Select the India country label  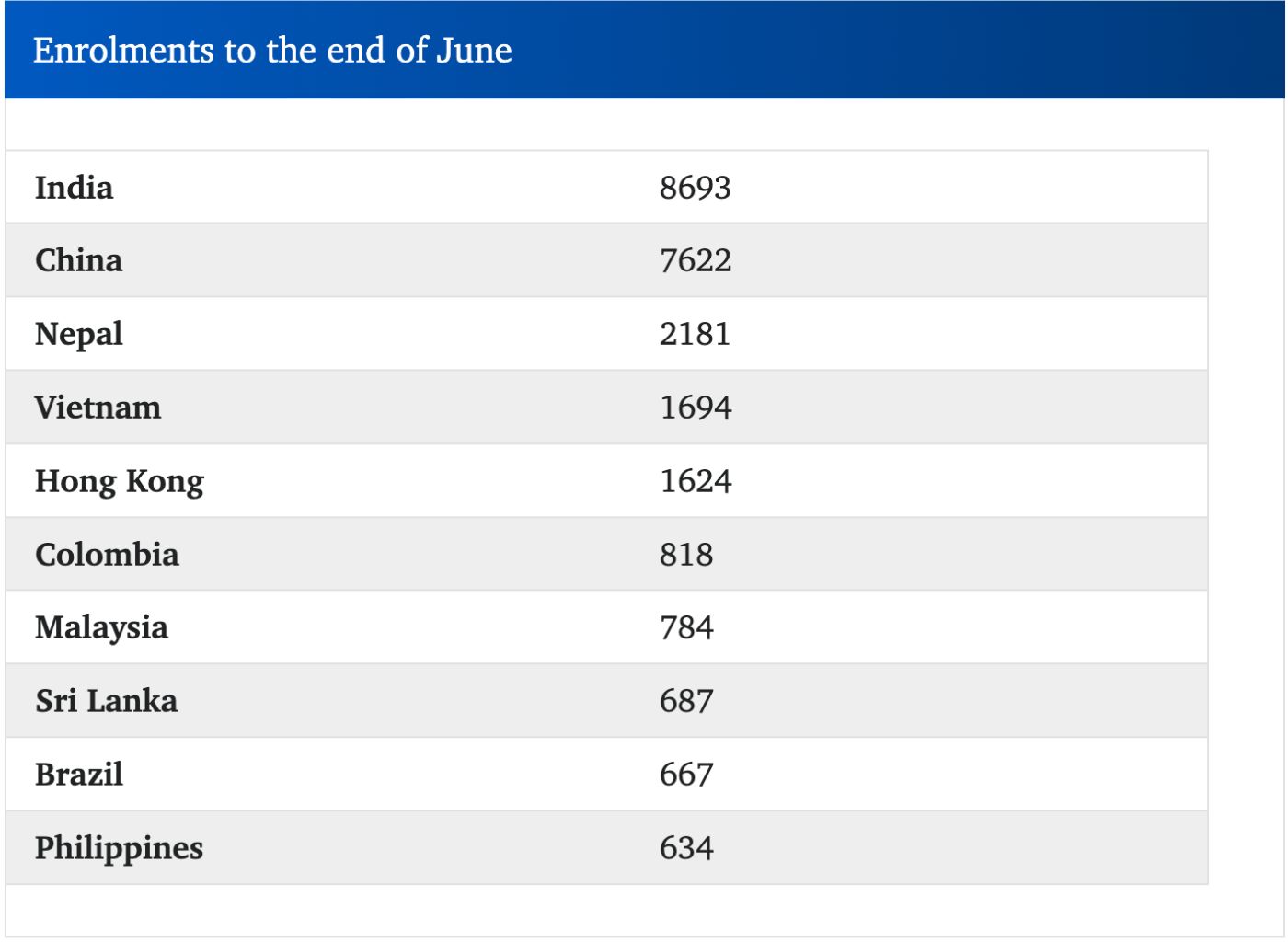(x=75, y=188)
